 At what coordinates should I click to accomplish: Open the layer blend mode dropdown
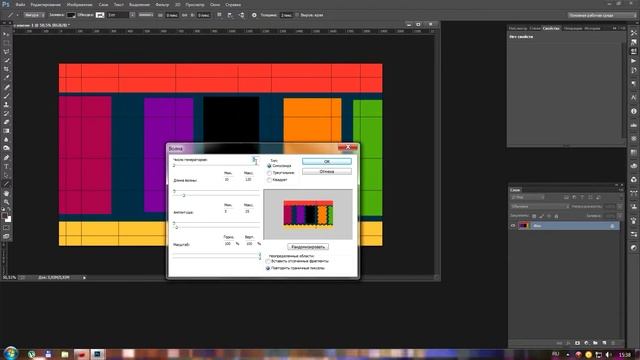pos(540,207)
